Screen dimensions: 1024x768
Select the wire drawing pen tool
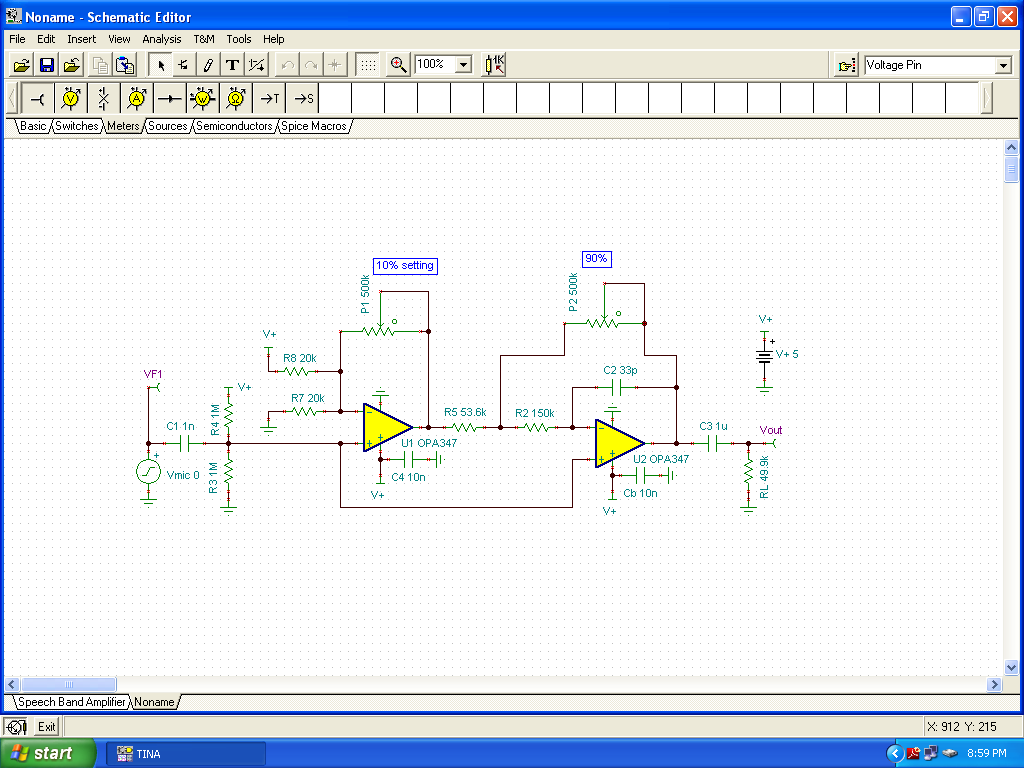pos(208,65)
